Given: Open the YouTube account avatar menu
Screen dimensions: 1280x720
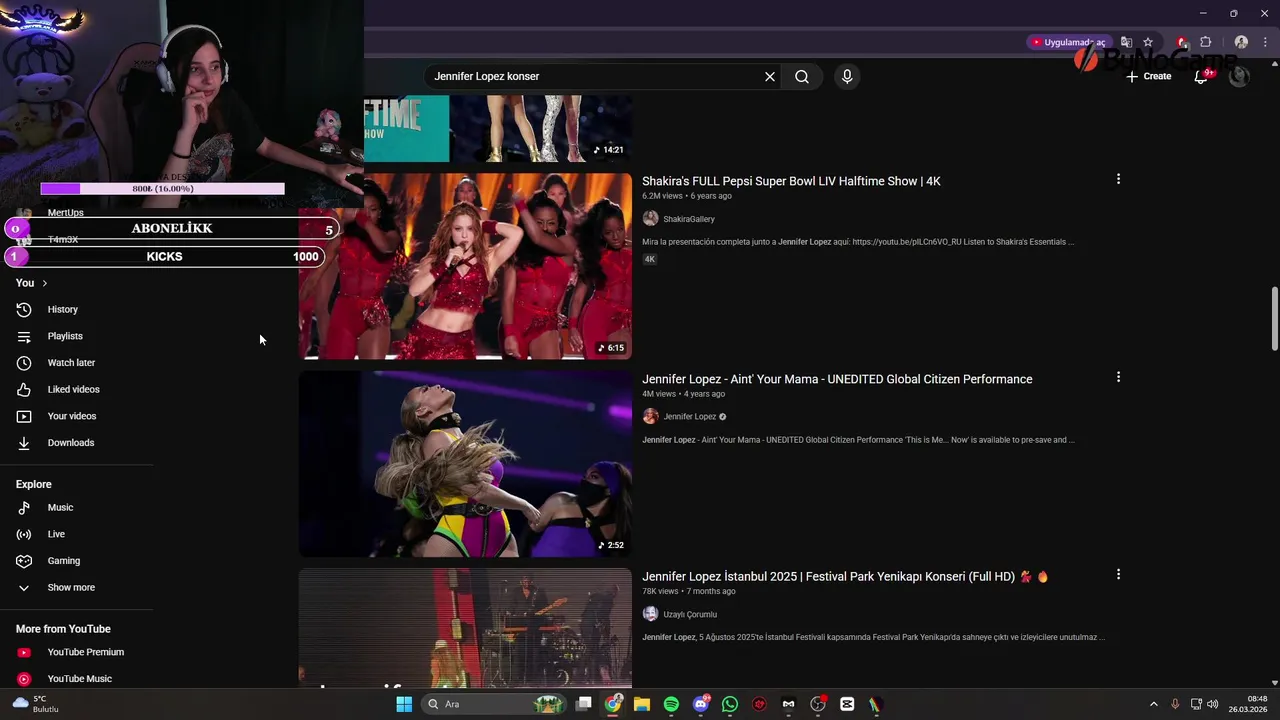Looking at the screenshot, I should (1239, 76).
